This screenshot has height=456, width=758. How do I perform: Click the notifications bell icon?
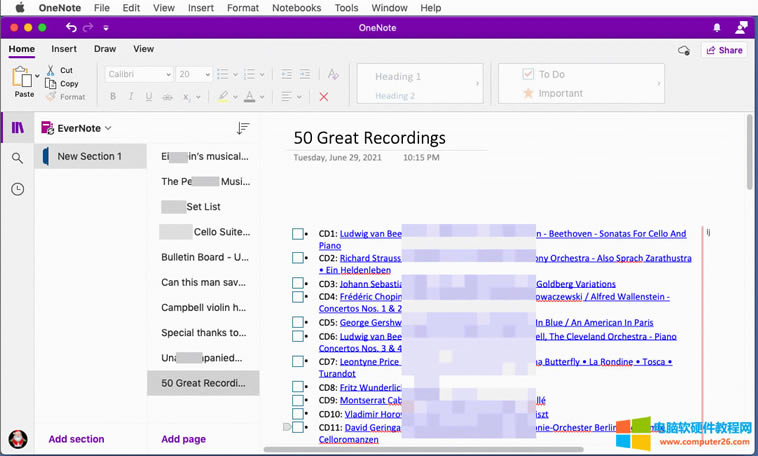click(716, 28)
